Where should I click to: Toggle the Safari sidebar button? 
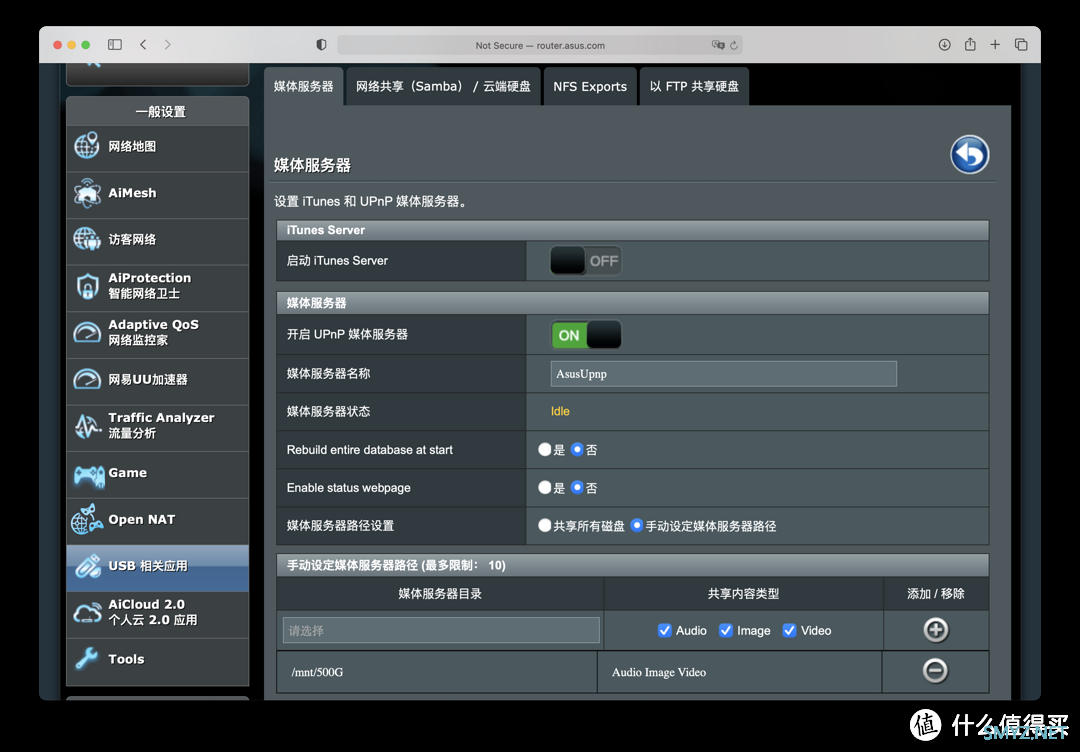(115, 45)
